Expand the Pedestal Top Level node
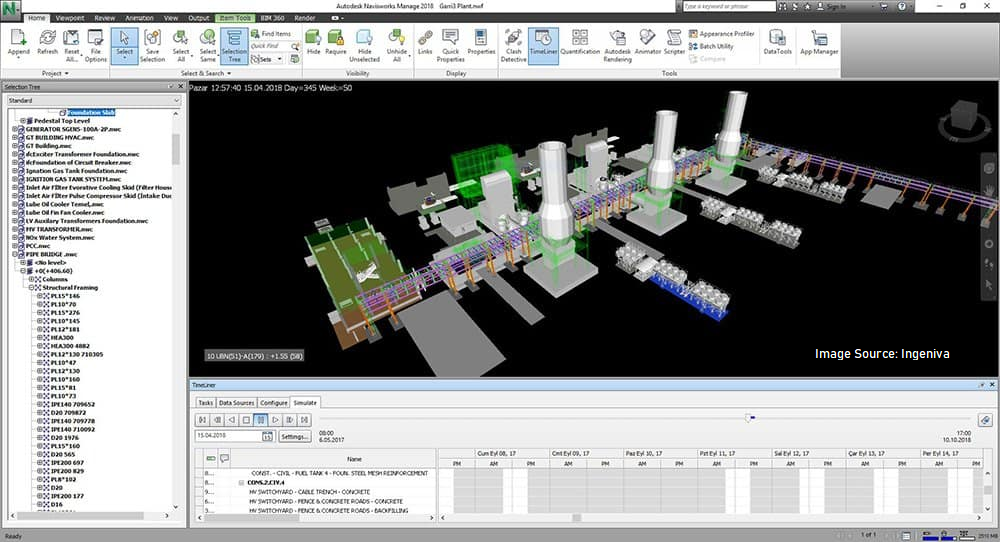The image size is (1000, 542). tap(23, 121)
